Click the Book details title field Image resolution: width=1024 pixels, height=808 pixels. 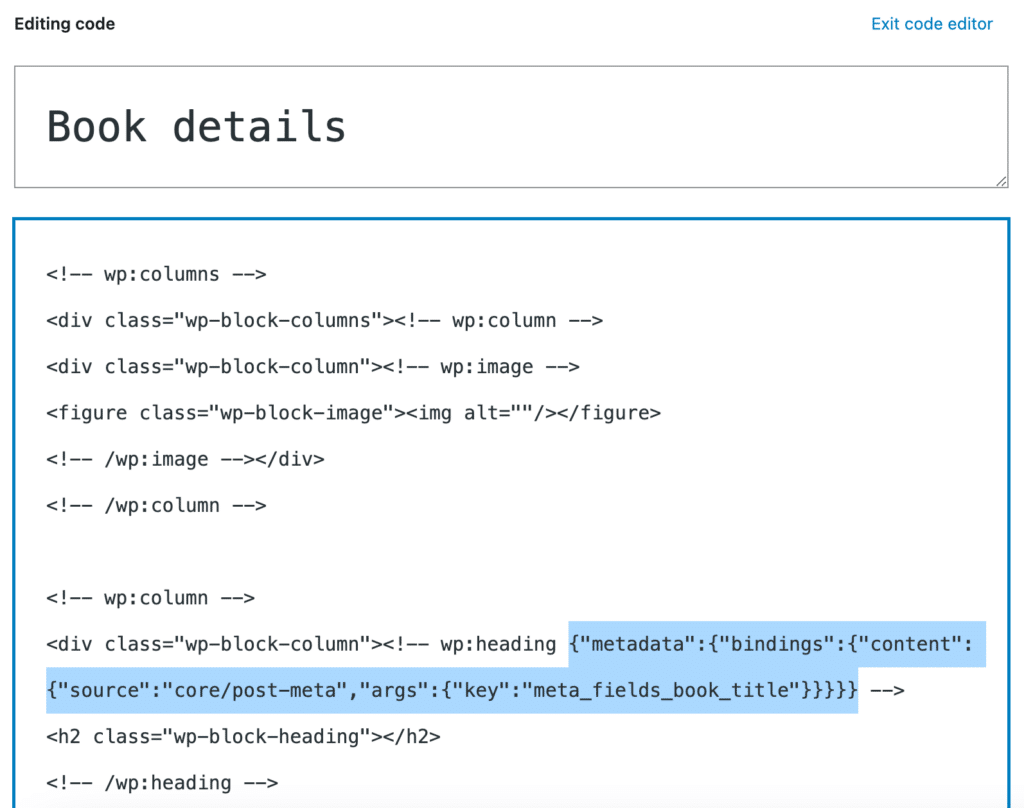(x=196, y=126)
